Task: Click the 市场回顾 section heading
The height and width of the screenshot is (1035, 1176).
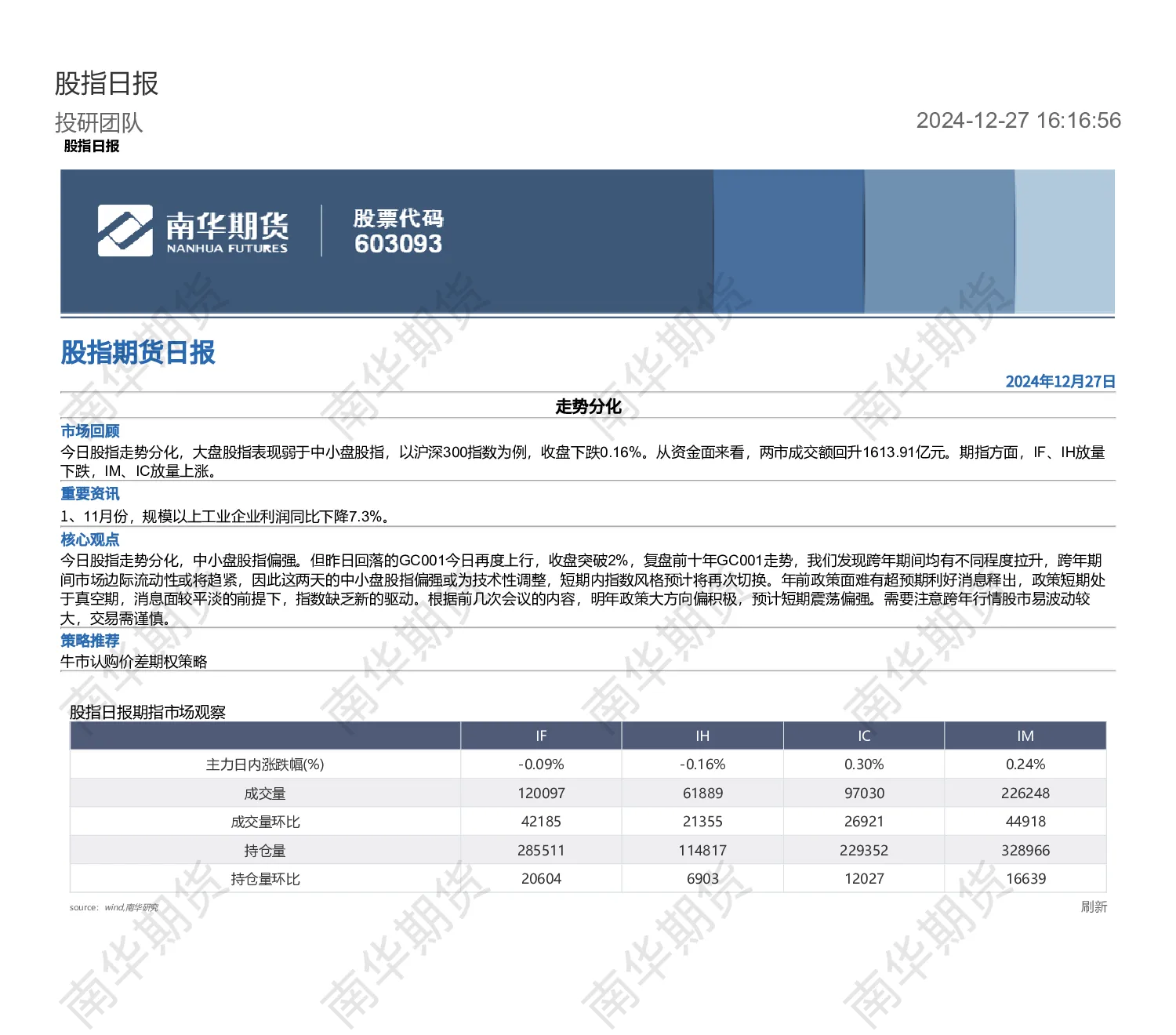Action: point(90,430)
